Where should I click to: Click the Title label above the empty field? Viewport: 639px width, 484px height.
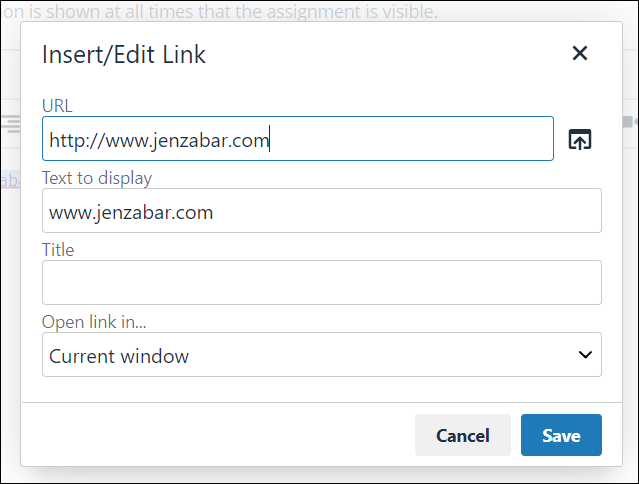pyautogui.click(x=58, y=250)
